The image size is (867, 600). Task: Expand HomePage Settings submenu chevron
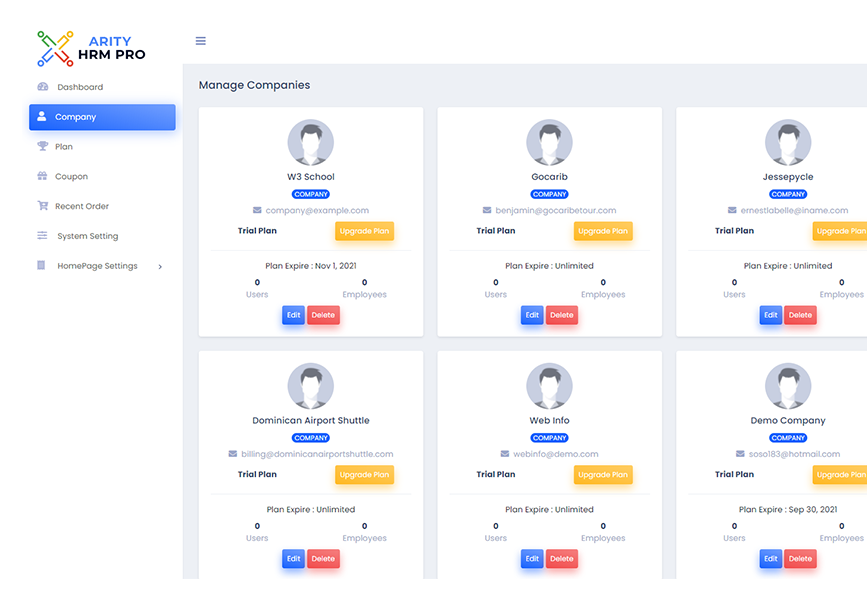[160, 266]
